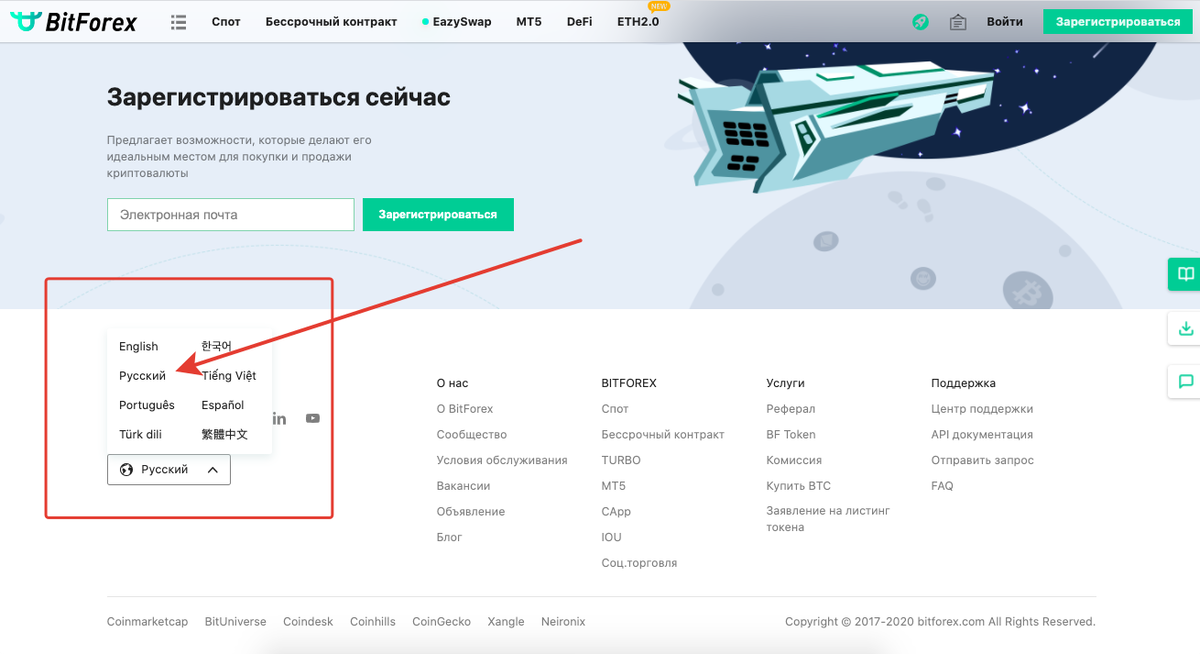
Task: Open footer Спот link under BITFOREX
Action: coord(615,409)
